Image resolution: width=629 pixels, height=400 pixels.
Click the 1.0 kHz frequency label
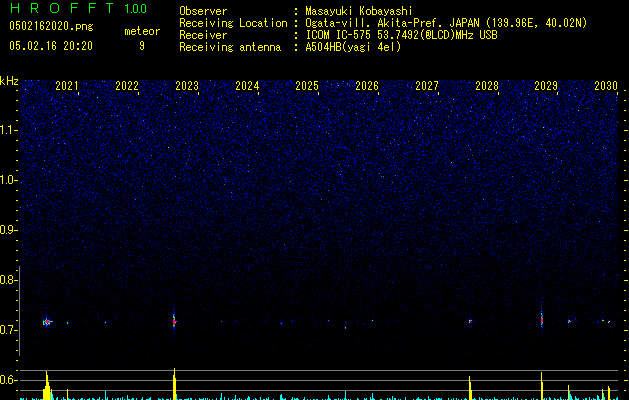click(x=8, y=180)
